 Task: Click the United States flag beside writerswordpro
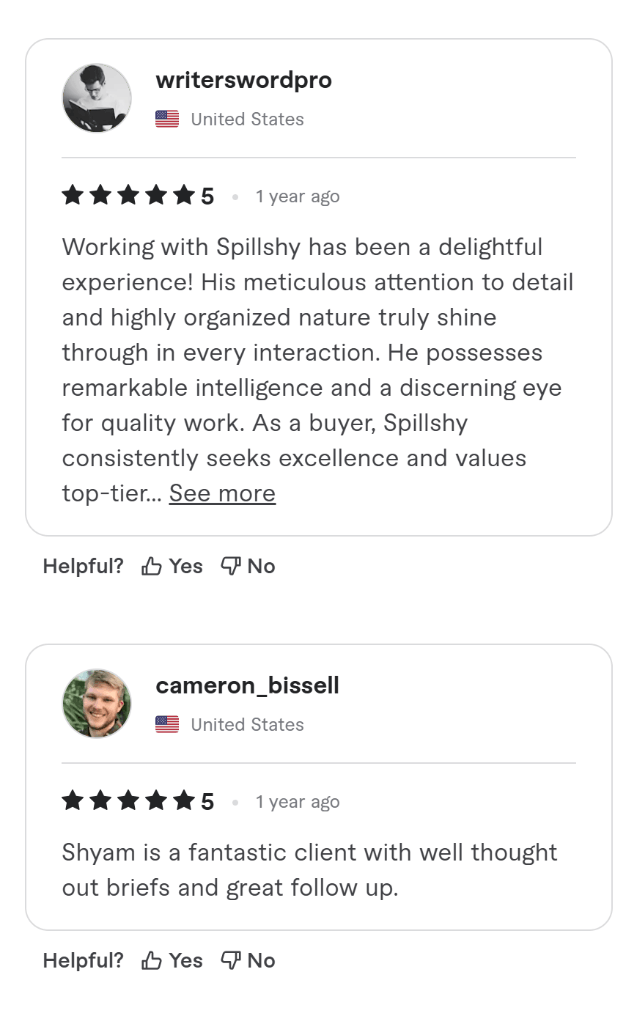point(166,119)
